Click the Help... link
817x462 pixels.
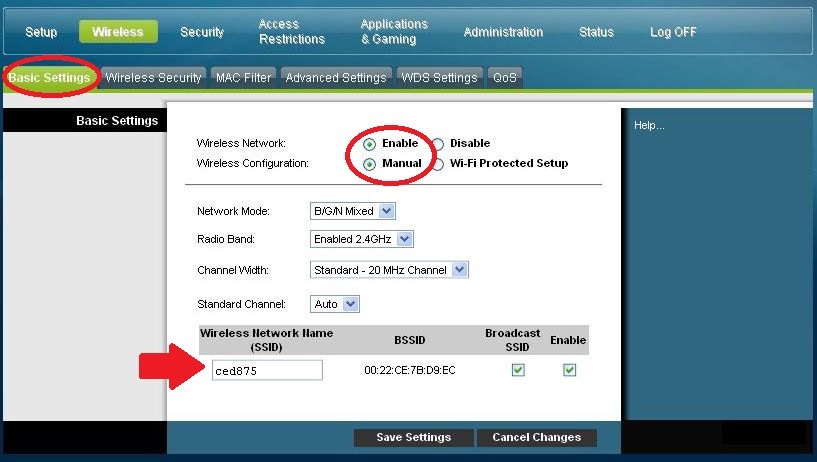click(x=649, y=126)
